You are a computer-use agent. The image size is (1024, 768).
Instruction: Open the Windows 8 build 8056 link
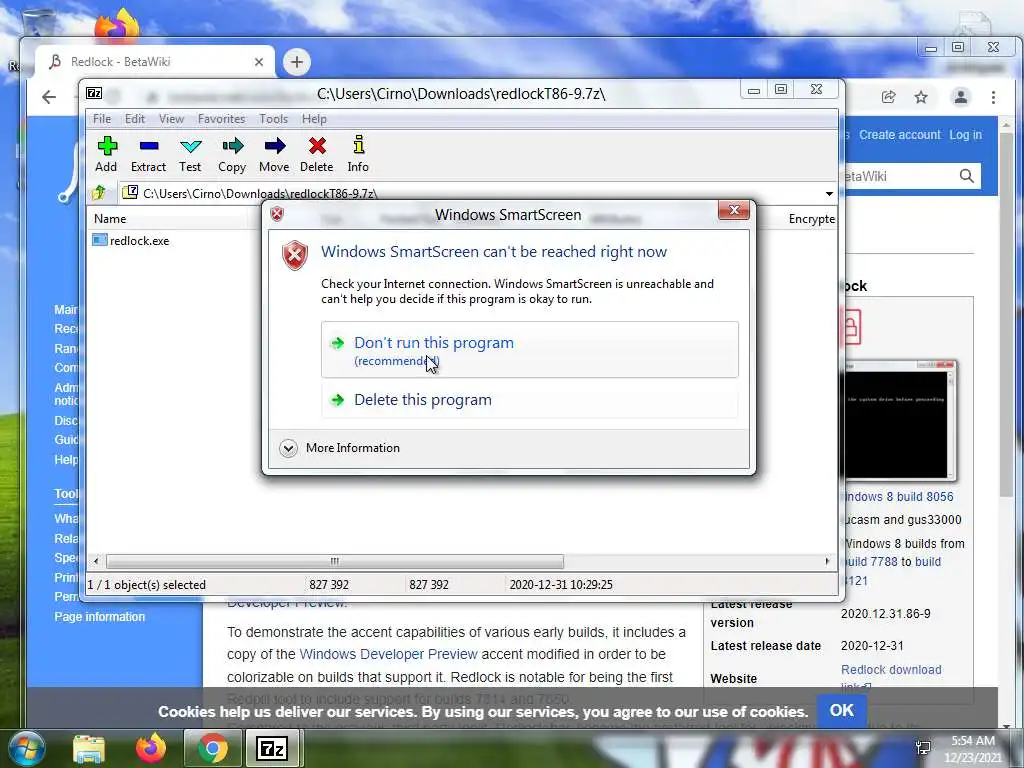point(899,496)
